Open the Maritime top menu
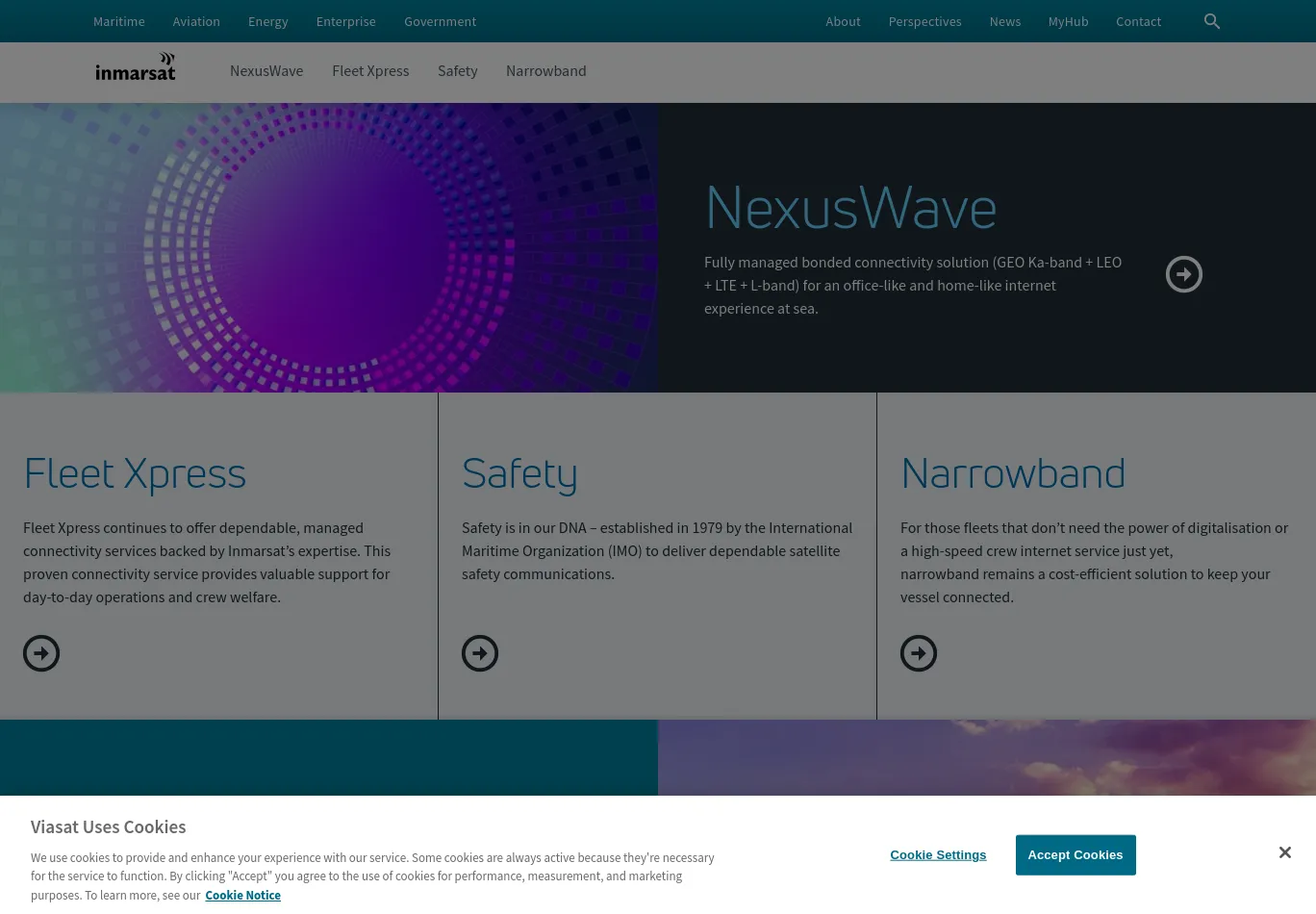Viewport: 1316px width, 914px height. (x=119, y=21)
